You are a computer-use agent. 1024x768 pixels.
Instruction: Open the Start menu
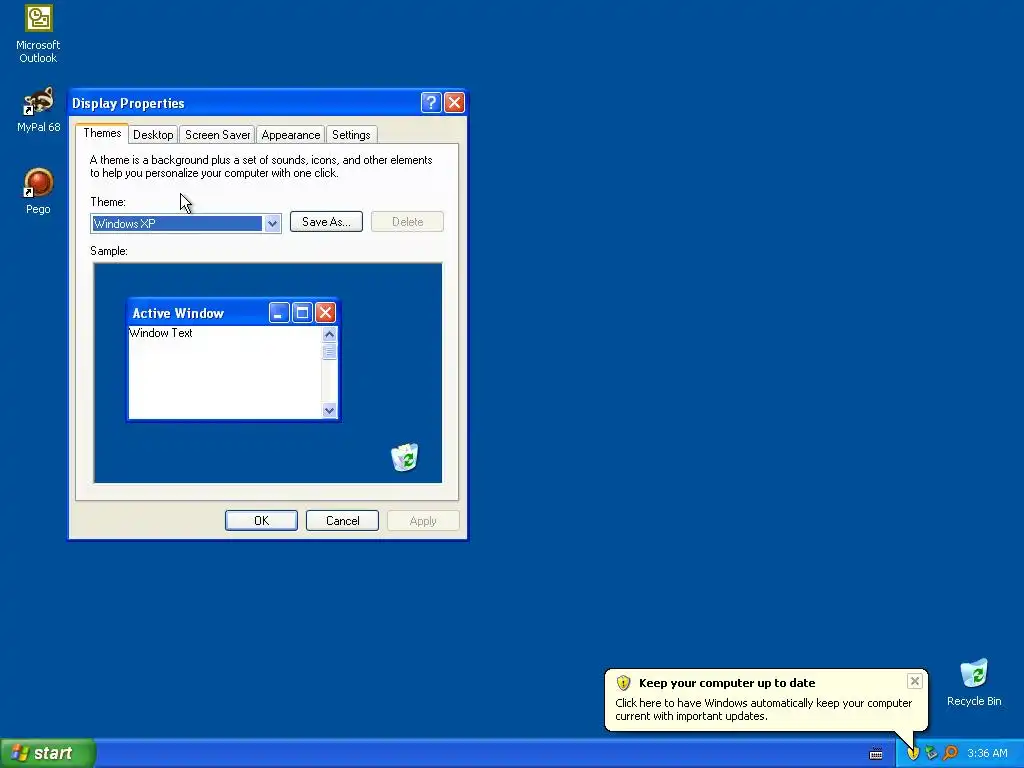(x=48, y=753)
